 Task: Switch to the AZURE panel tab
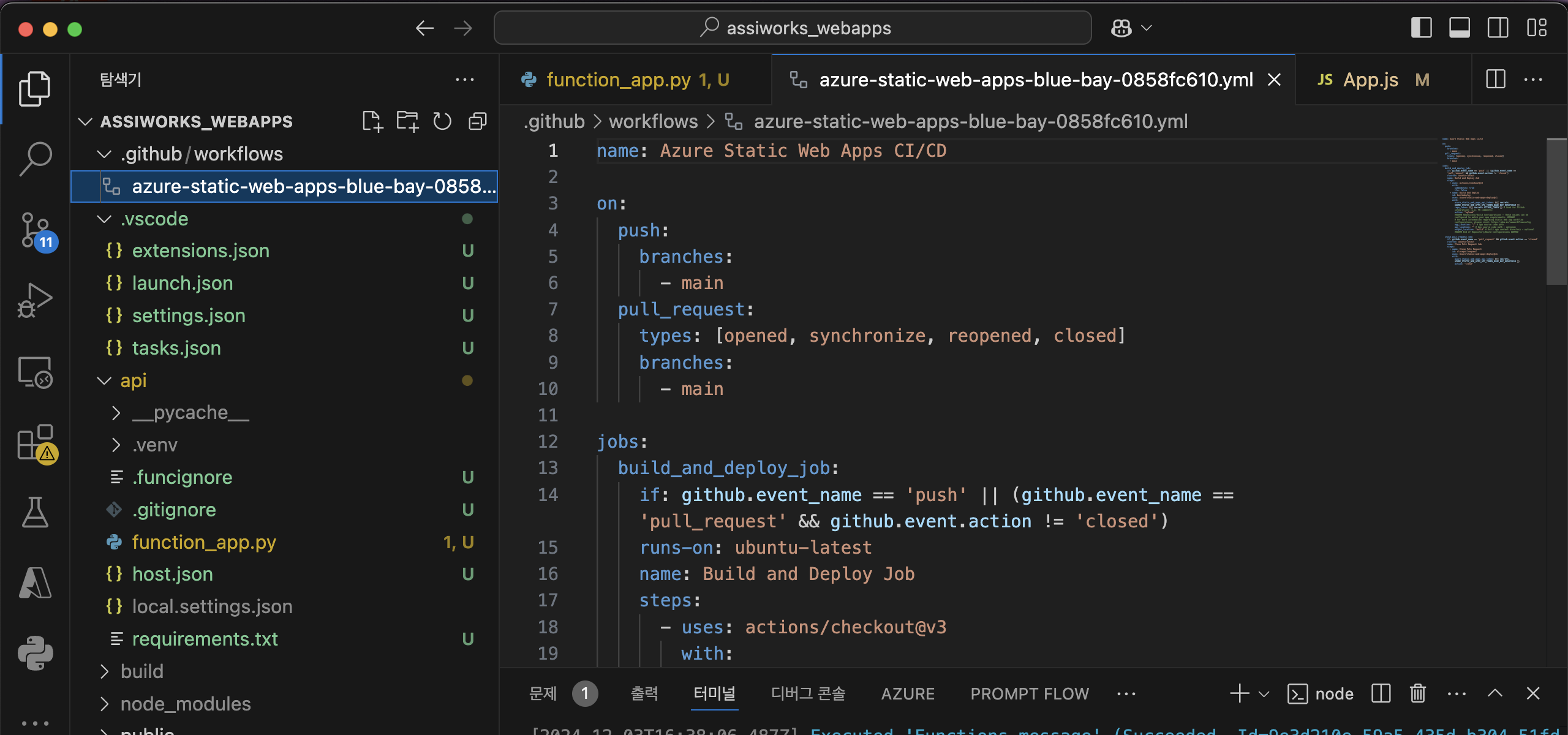907,693
